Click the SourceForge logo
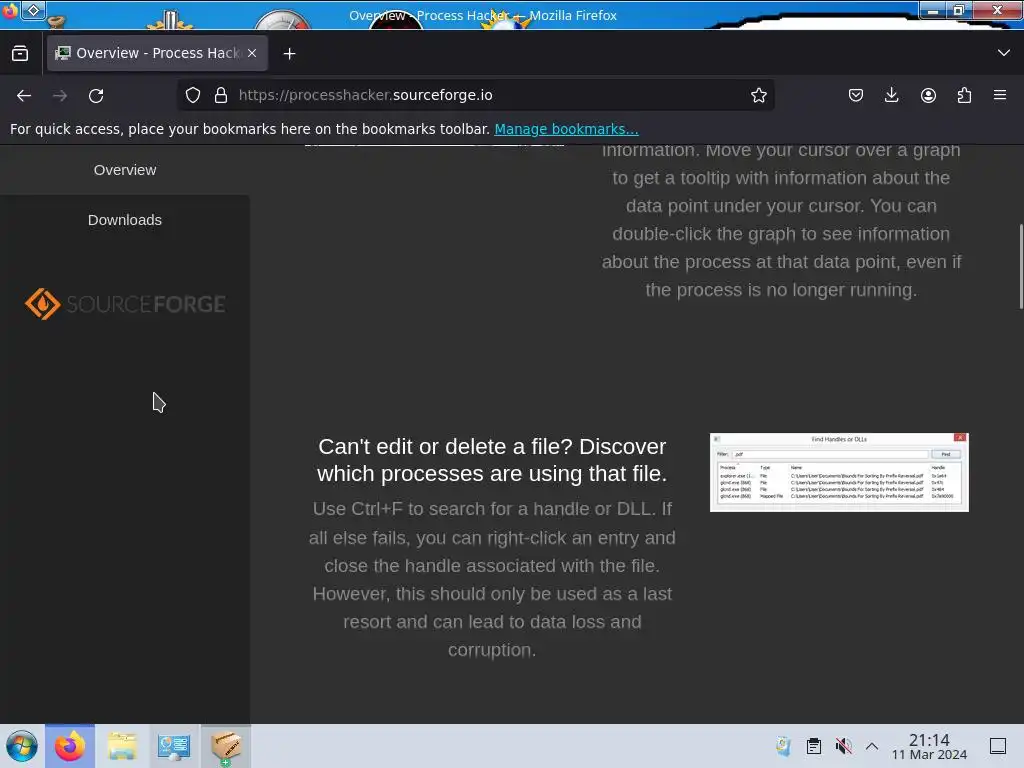The image size is (1024, 768). [x=125, y=304]
